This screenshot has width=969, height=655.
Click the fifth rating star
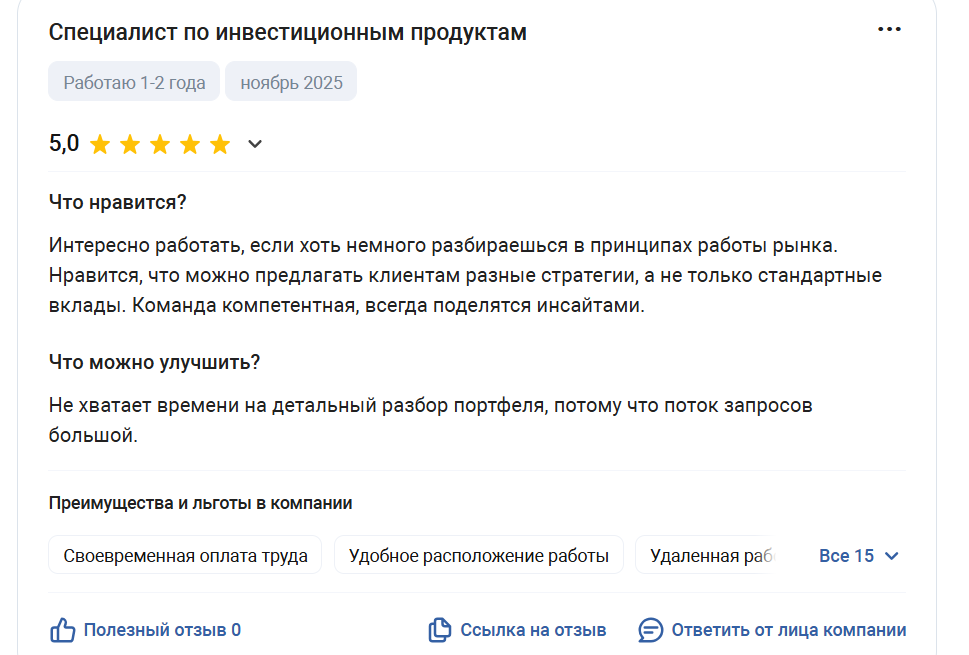coord(220,145)
